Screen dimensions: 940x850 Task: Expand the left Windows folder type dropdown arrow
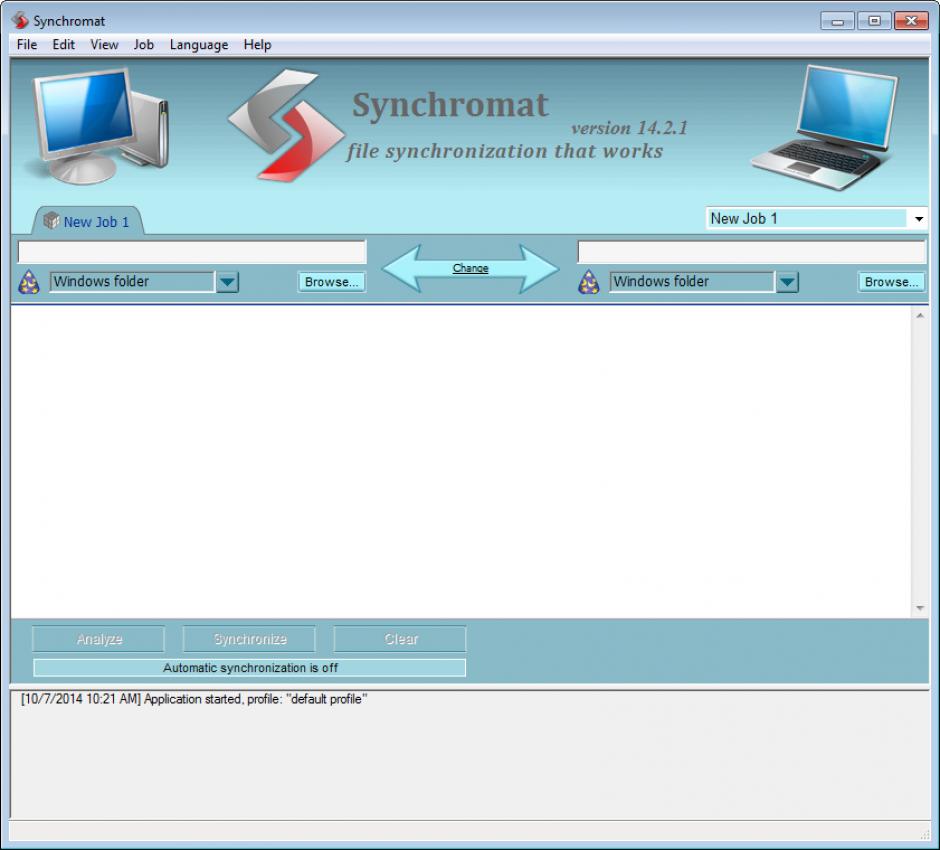coord(228,282)
